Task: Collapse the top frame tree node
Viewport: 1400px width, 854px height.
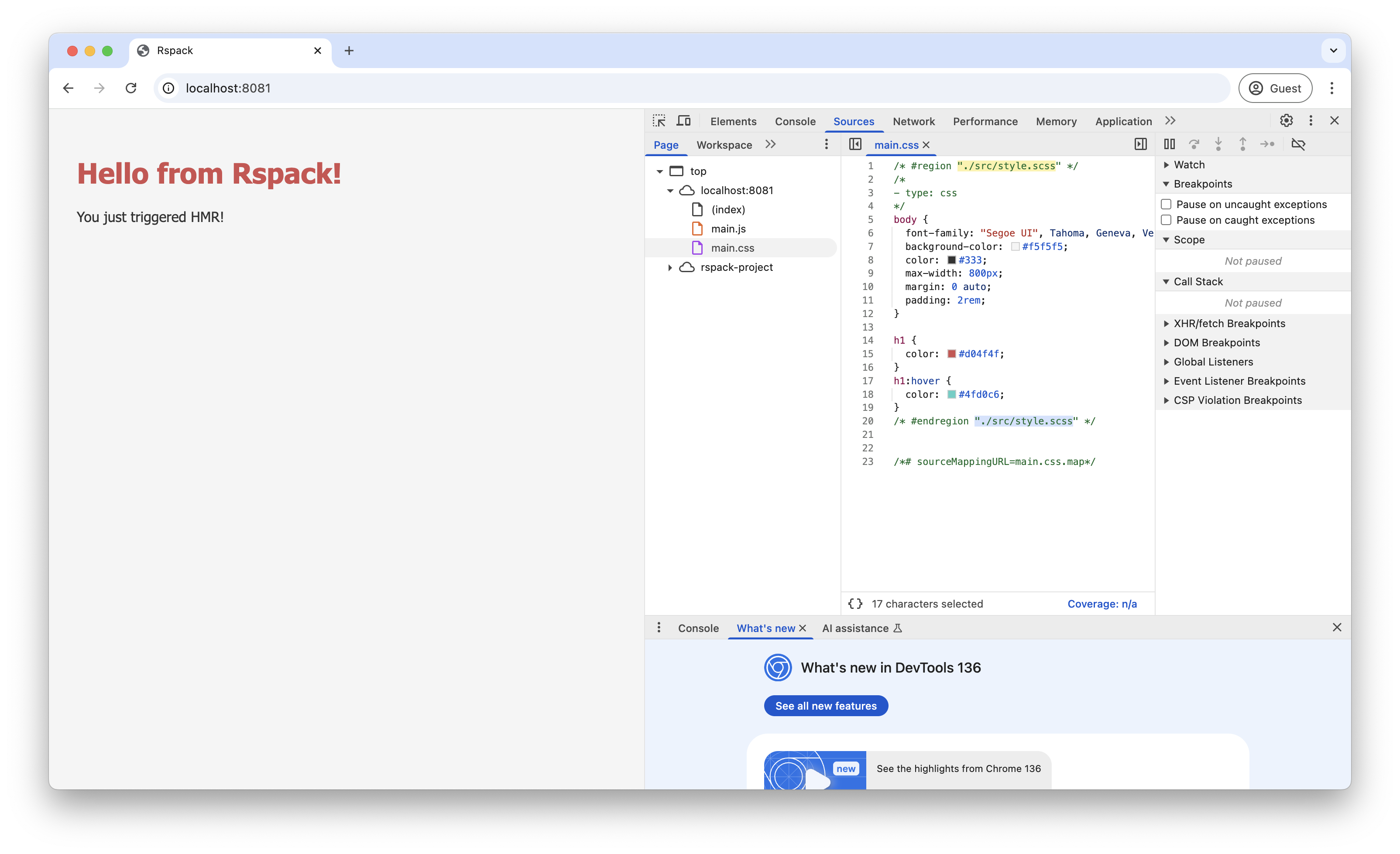Action: point(660,171)
